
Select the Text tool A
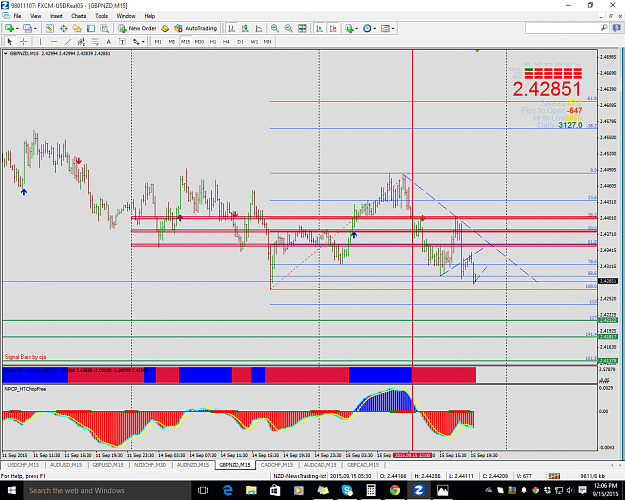(108, 41)
